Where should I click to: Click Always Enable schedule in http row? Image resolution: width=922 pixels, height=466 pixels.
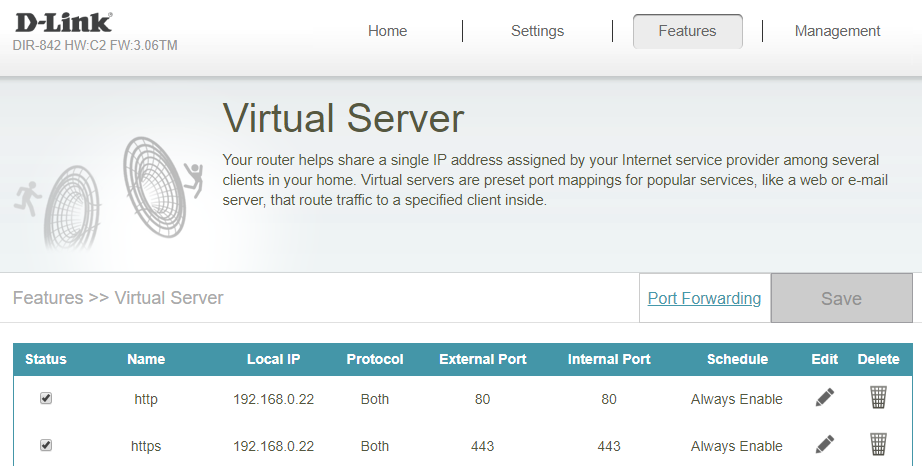736,399
